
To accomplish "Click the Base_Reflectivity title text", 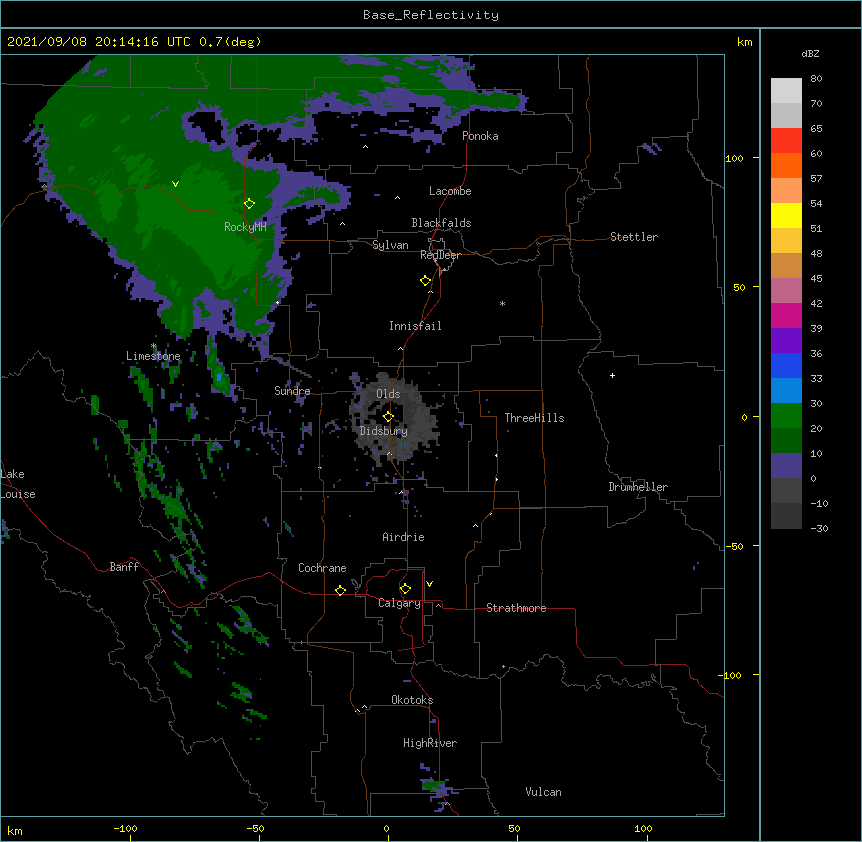I will pyautogui.click(x=431, y=15).
